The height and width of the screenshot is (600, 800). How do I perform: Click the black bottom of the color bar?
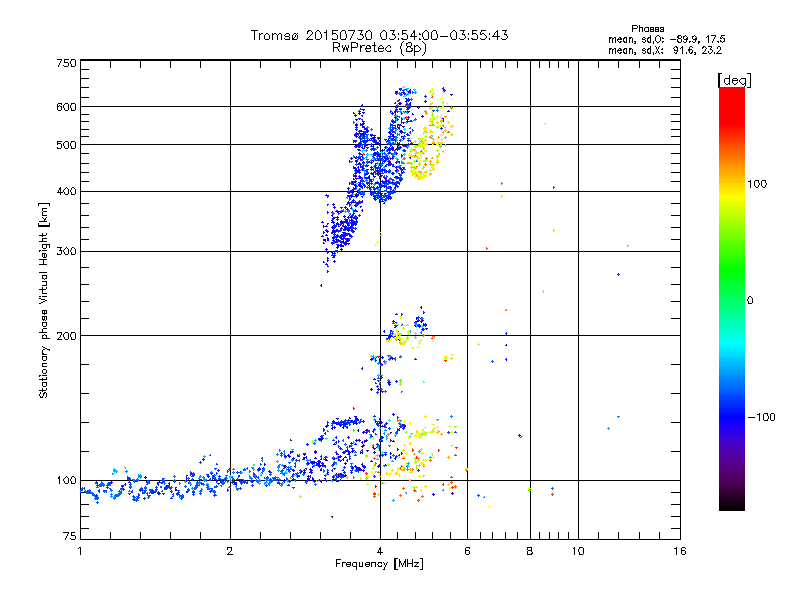[732, 505]
